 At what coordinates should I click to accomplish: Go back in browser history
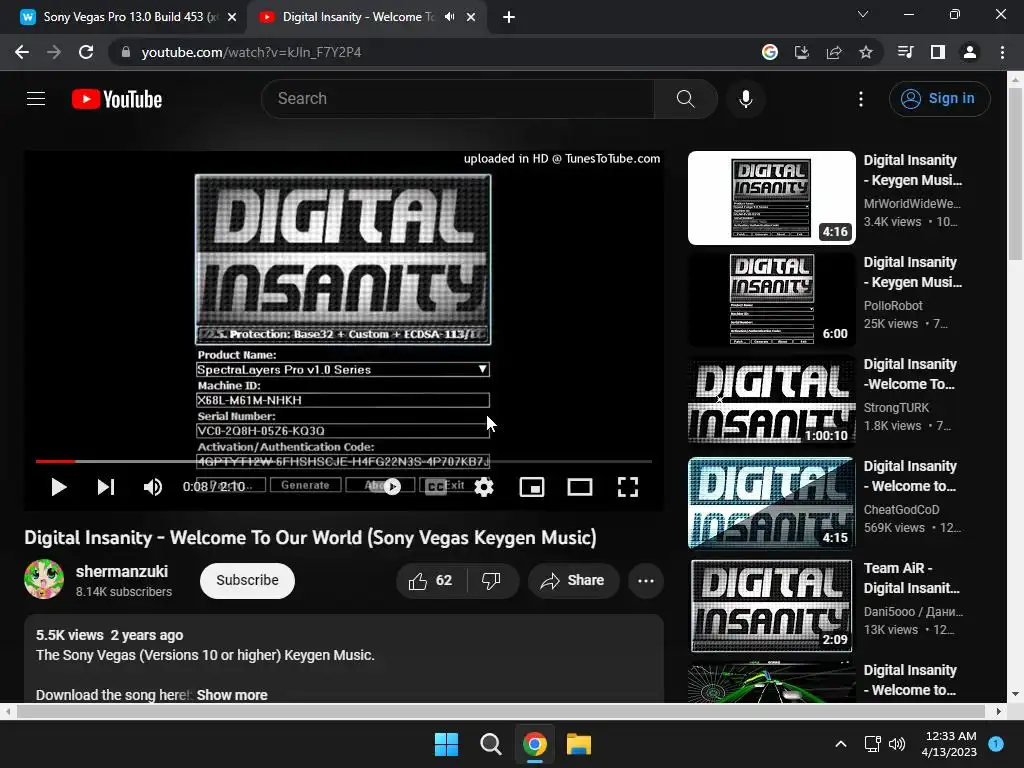coord(22,52)
